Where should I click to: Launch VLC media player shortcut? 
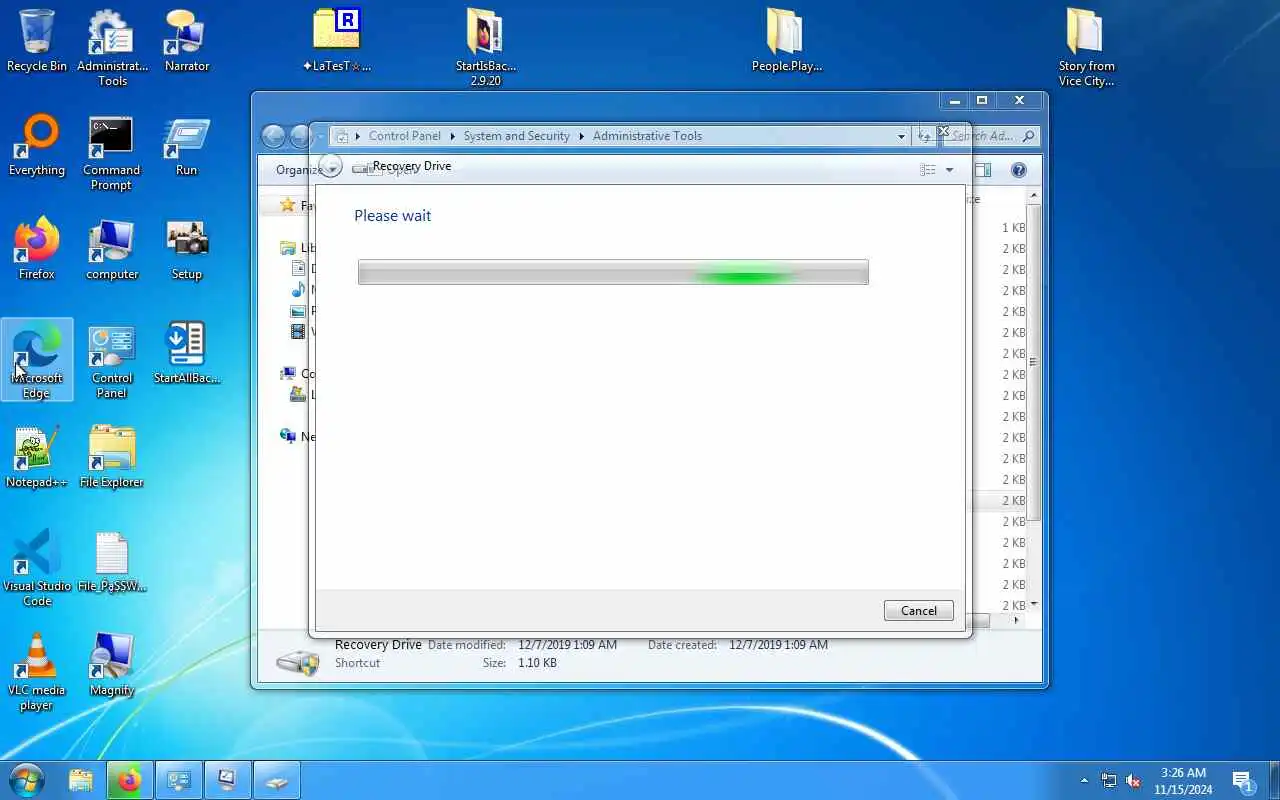pos(37,671)
